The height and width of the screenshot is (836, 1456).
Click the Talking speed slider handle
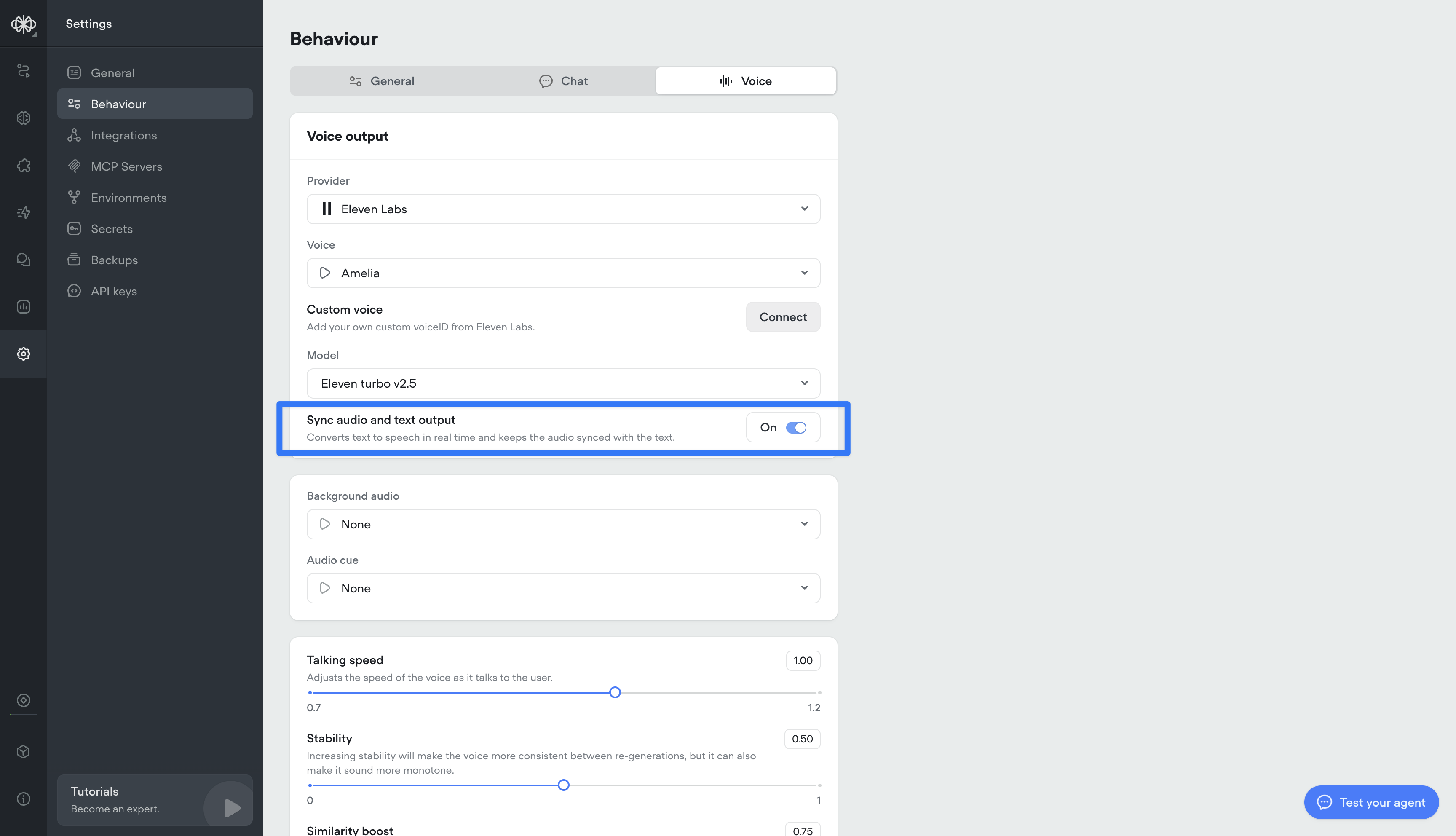(615, 692)
